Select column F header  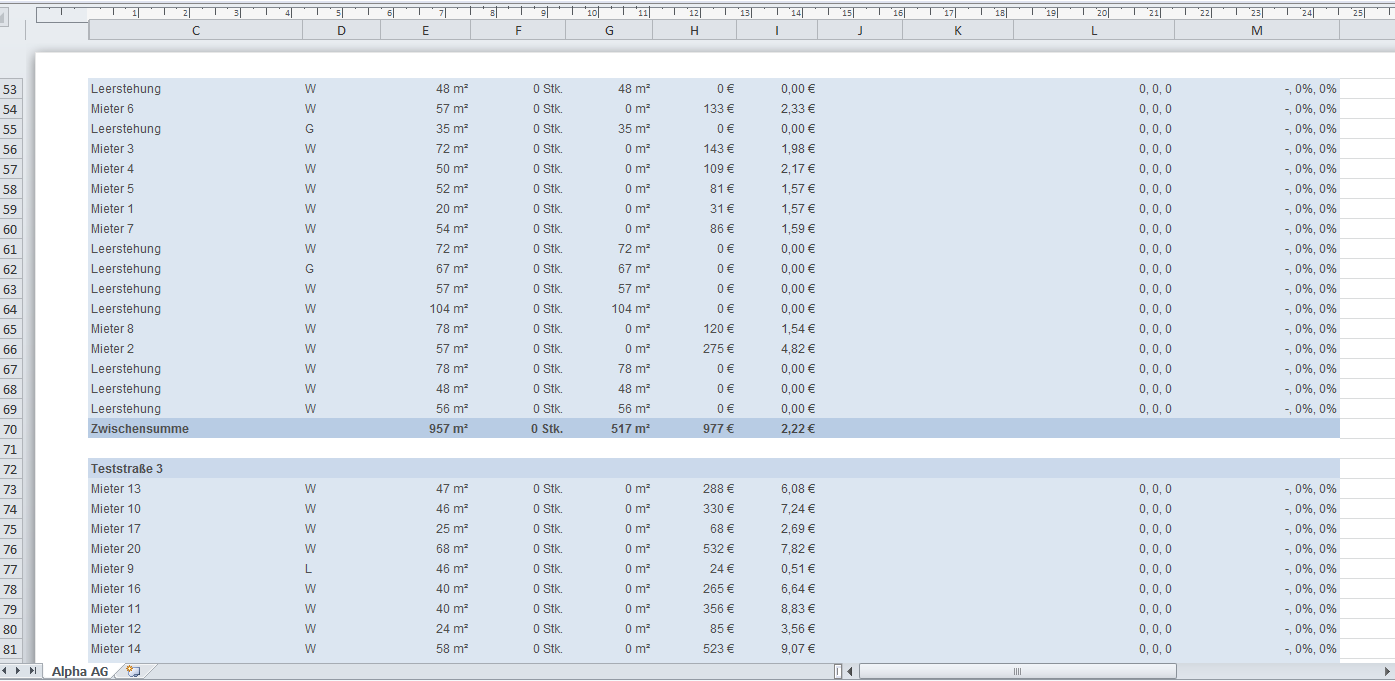(518, 31)
